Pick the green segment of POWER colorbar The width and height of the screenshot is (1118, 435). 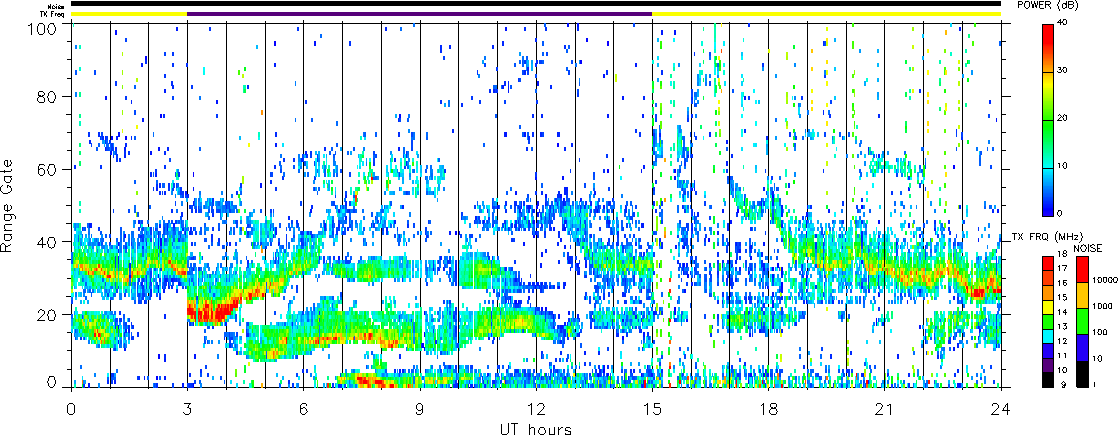pyautogui.click(x=1048, y=143)
